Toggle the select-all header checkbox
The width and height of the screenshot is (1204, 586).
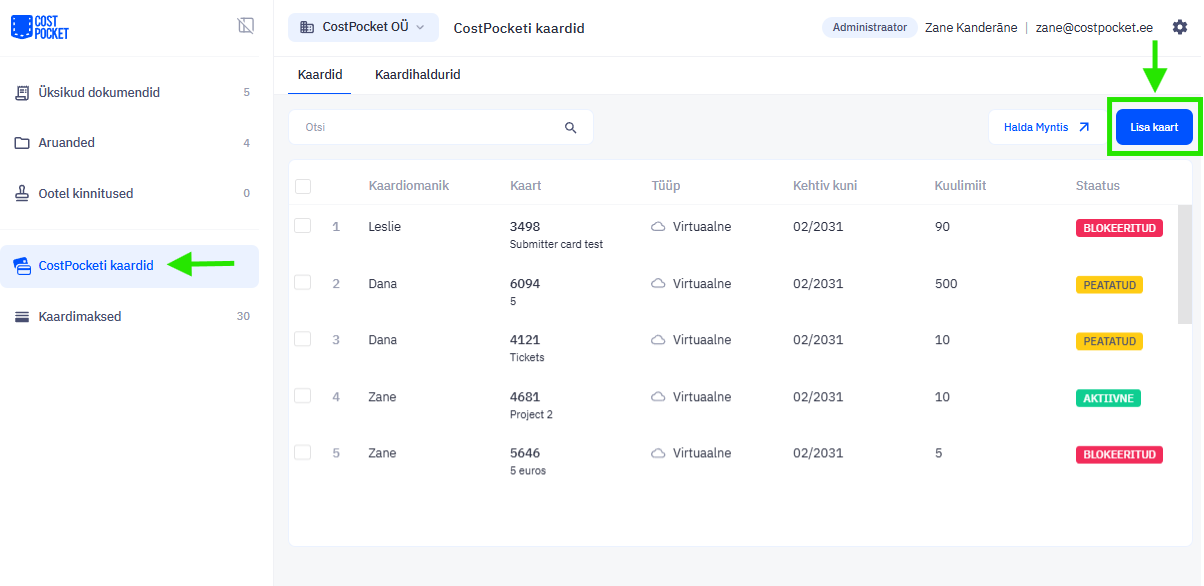pyautogui.click(x=303, y=186)
